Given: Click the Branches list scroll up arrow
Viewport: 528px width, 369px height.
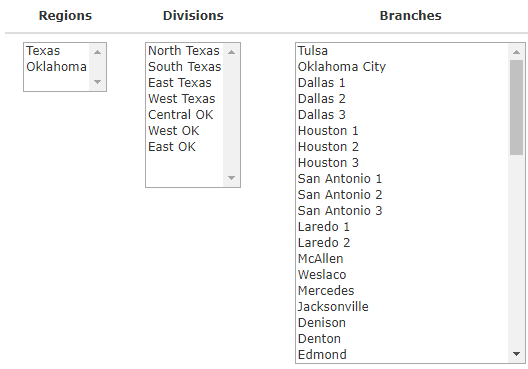Looking at the screenshot, I should tap(516, 52).
